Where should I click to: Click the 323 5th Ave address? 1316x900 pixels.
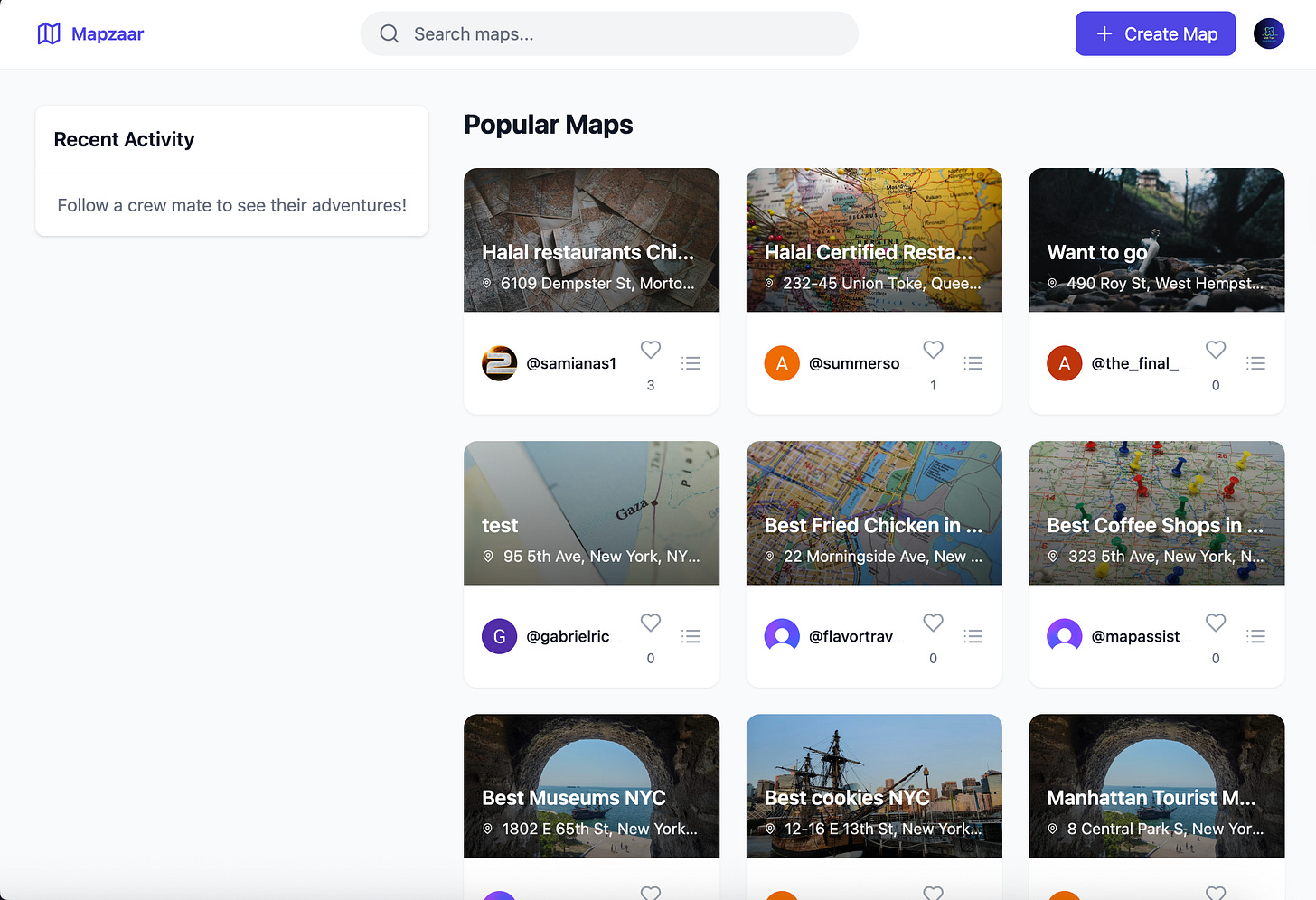1166,557
